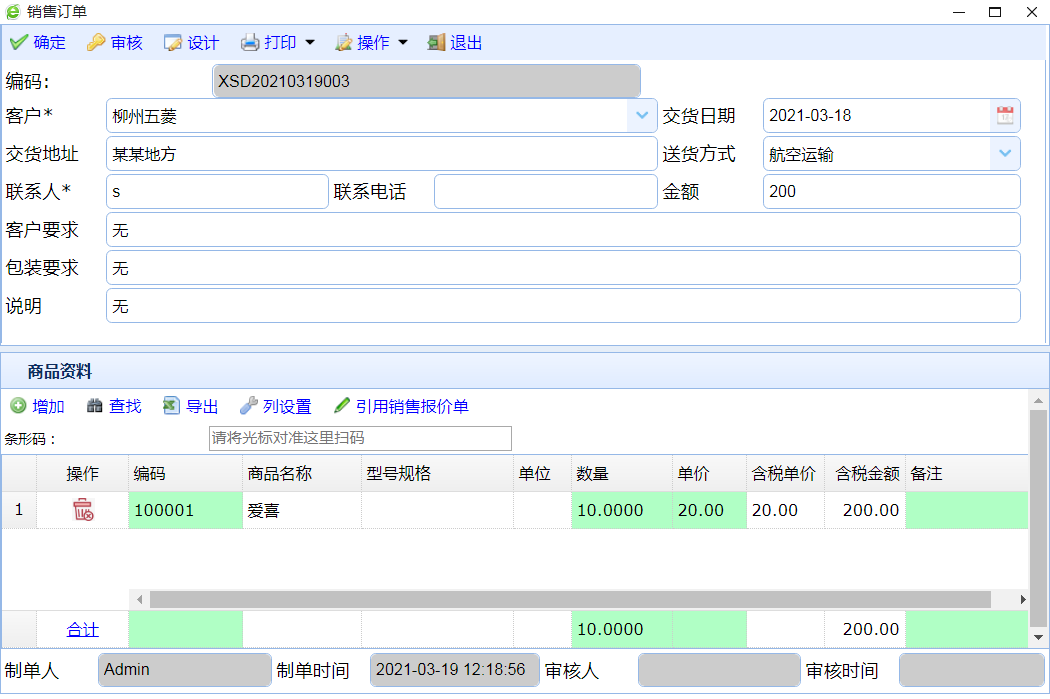
Task: Expand the 送货方式 dropdown
Action: tap(1004, 154)
